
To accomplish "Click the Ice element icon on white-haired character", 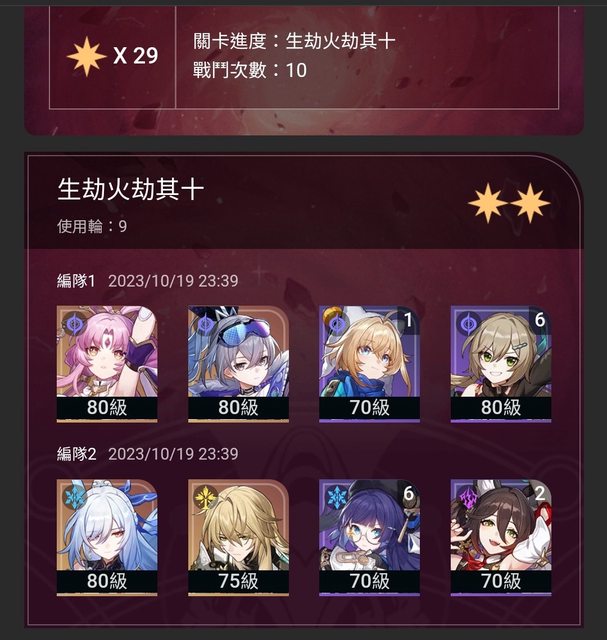I will coord(74,498).
